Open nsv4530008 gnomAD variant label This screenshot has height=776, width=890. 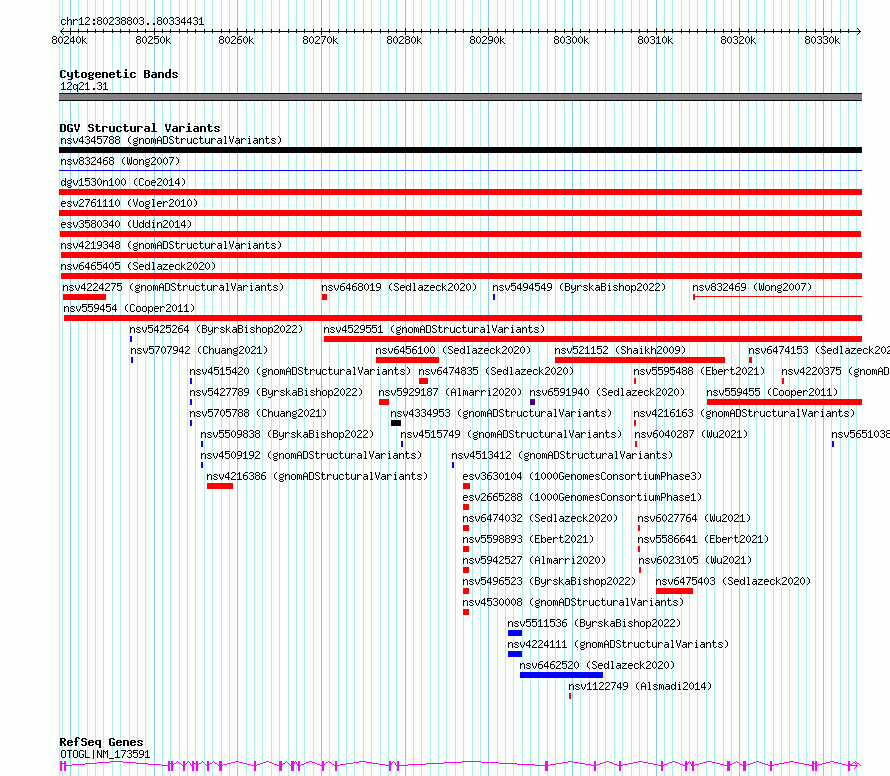(x=573, y=602)
